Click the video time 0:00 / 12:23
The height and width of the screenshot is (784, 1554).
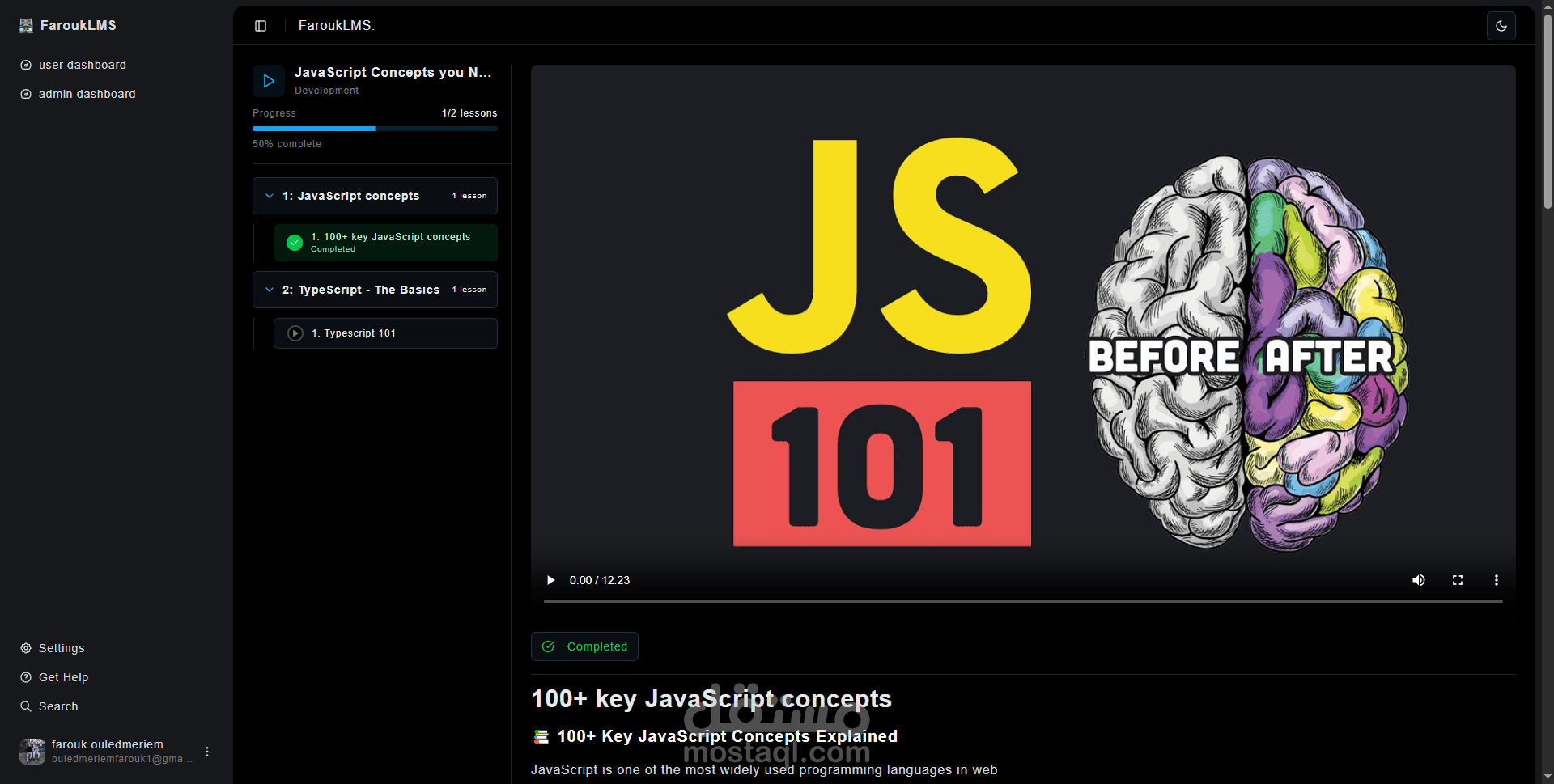[x=600, y=580]
